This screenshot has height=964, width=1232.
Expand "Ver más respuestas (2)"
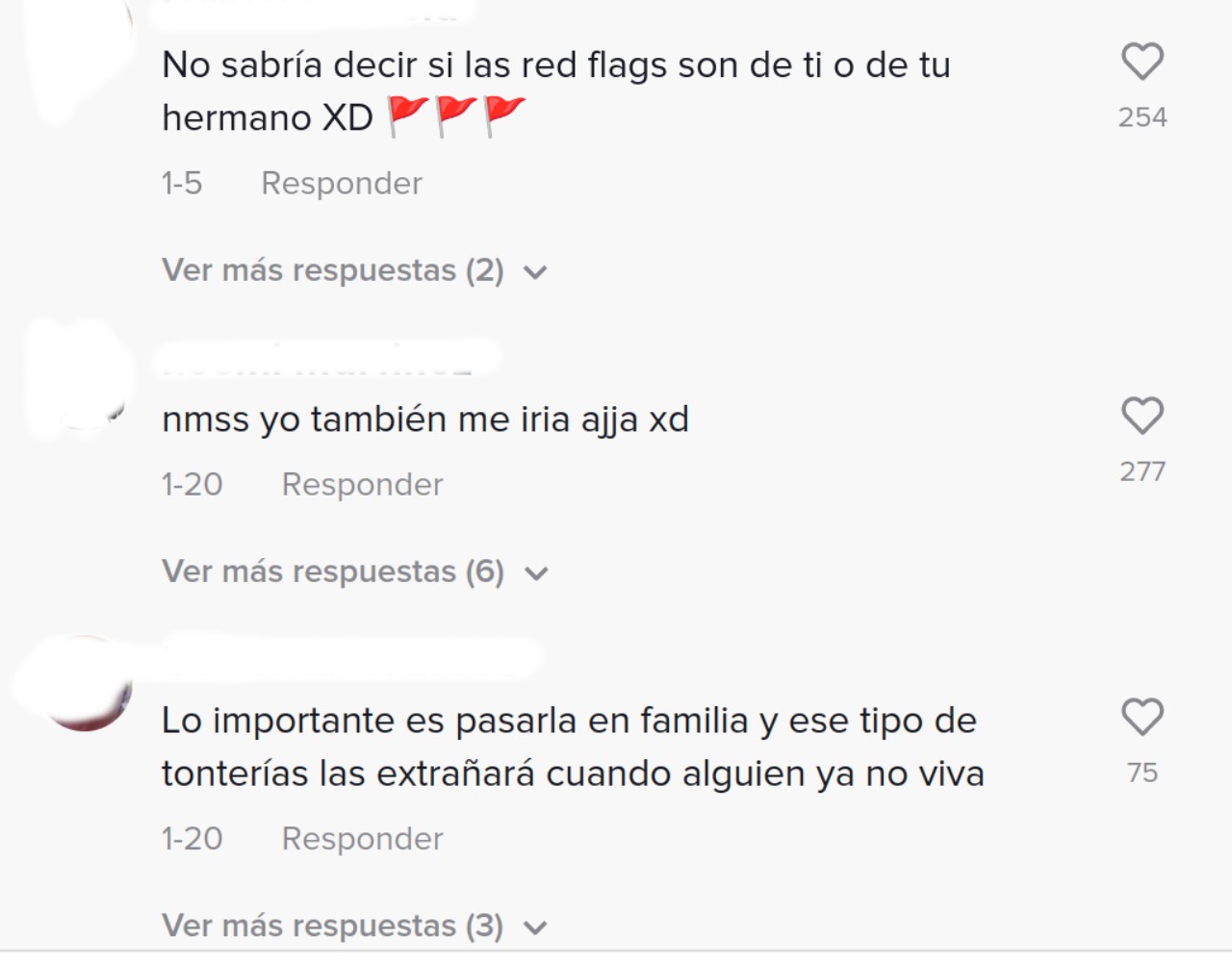point(353,271)
